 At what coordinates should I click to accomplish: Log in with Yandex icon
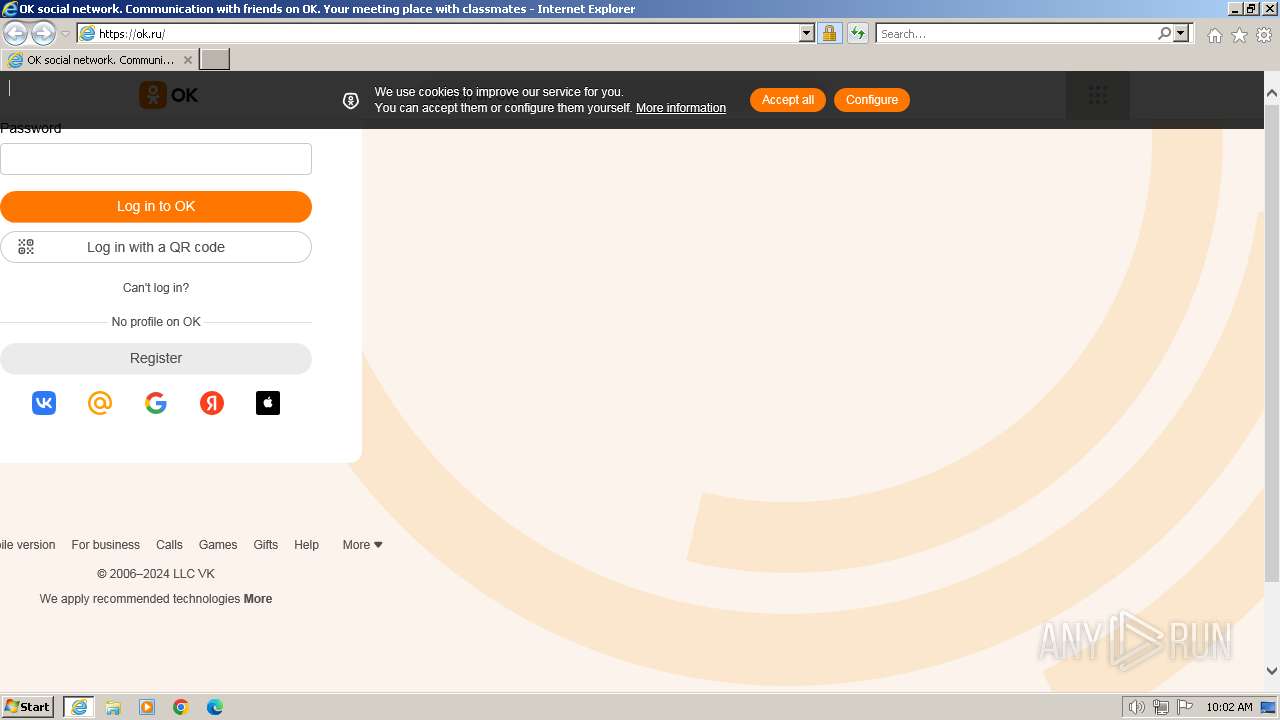(x=212, y=403)
